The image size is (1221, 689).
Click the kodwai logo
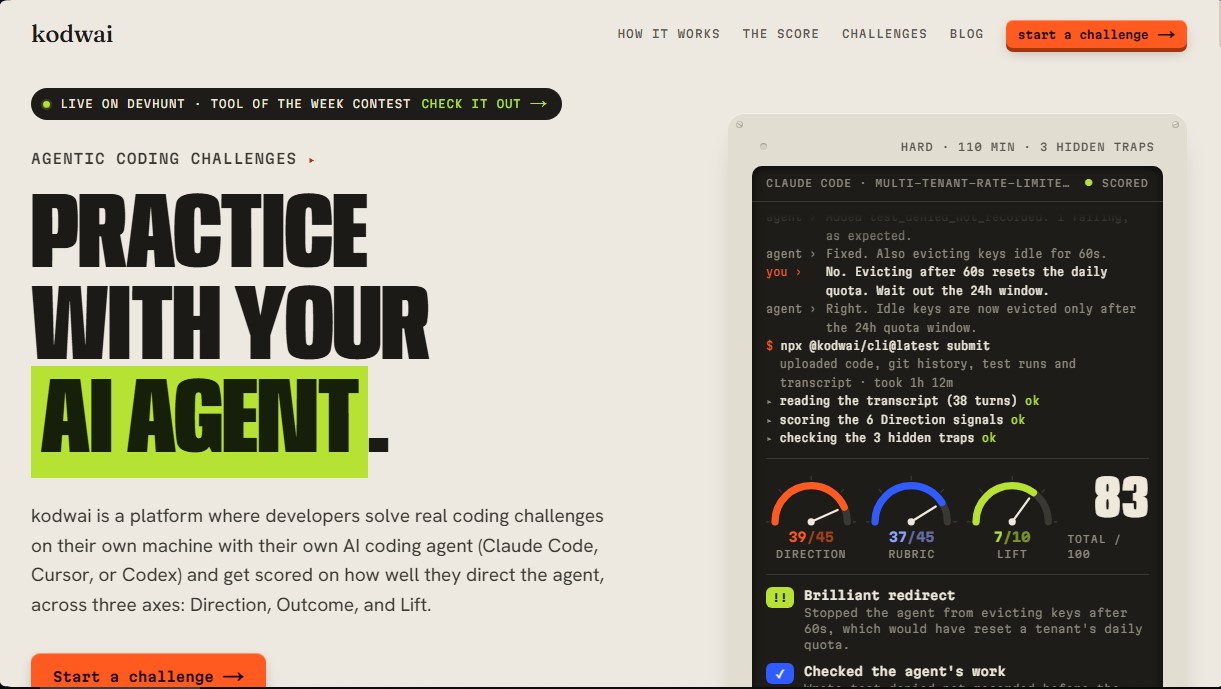pyautogui.click(x=72, y=34)
